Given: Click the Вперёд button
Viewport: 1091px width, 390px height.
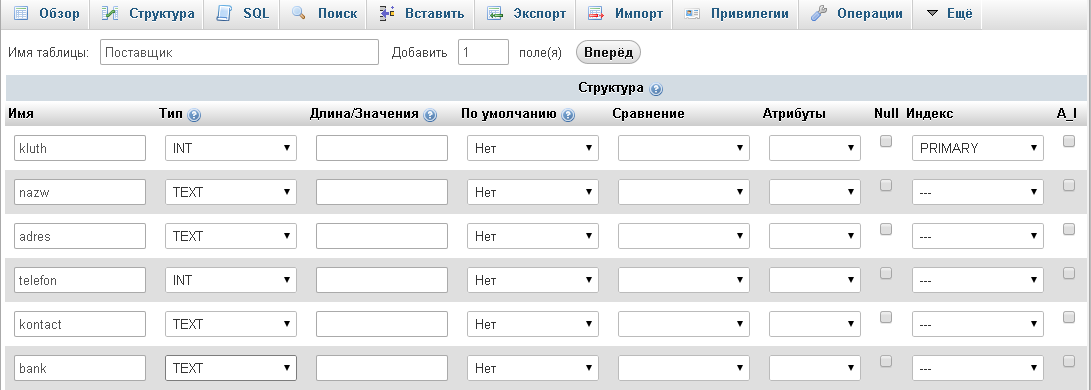Looking at the screenshot, I should (x=608, y=52).
